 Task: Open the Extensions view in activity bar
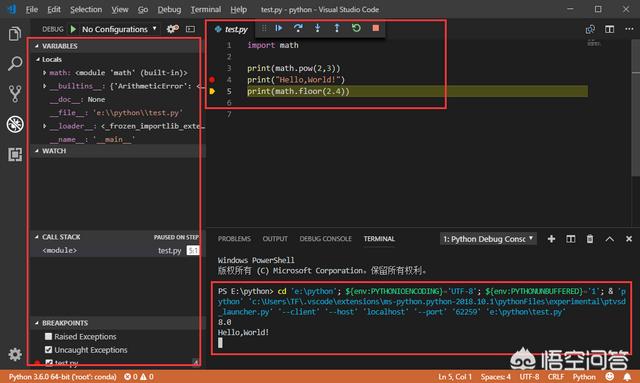tap(15, 154)
